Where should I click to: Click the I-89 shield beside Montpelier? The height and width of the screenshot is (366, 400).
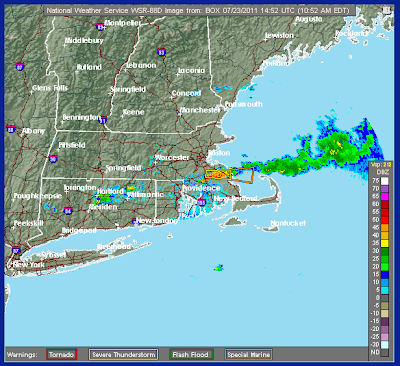click(100, 27)
